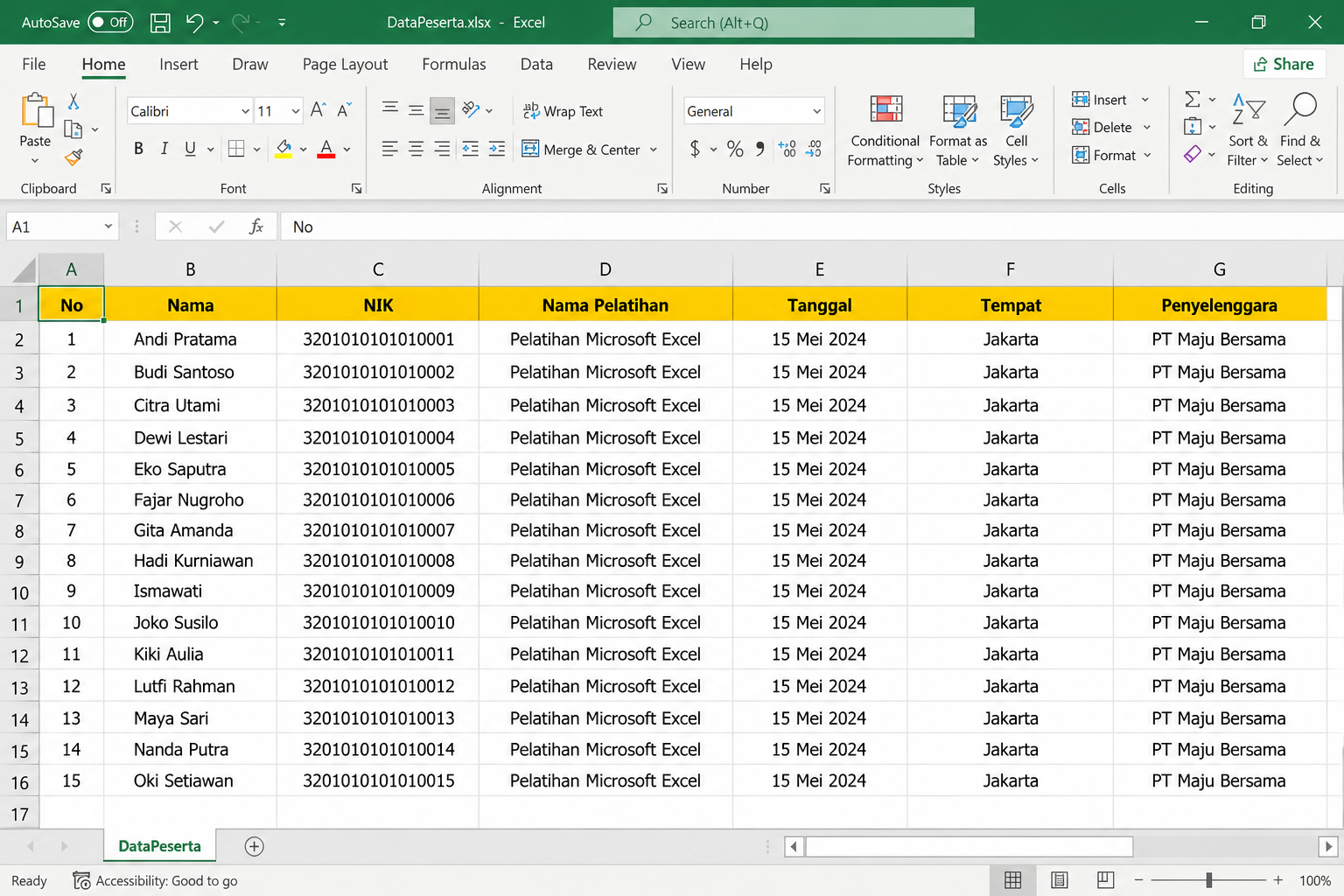Cut selection with the scissors icon
The height and width of the screenshot is (896, 1344).
(73, 101)
